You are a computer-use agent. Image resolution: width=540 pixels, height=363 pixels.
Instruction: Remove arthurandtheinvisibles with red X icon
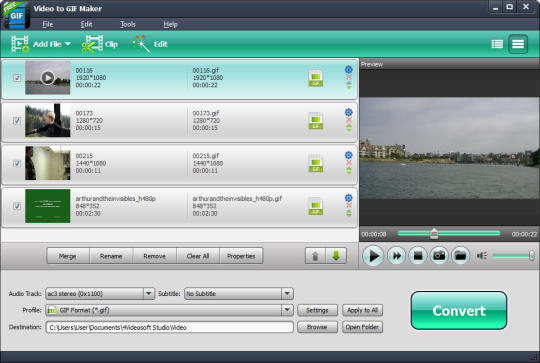pyautogui.click(x=349, y=205)
